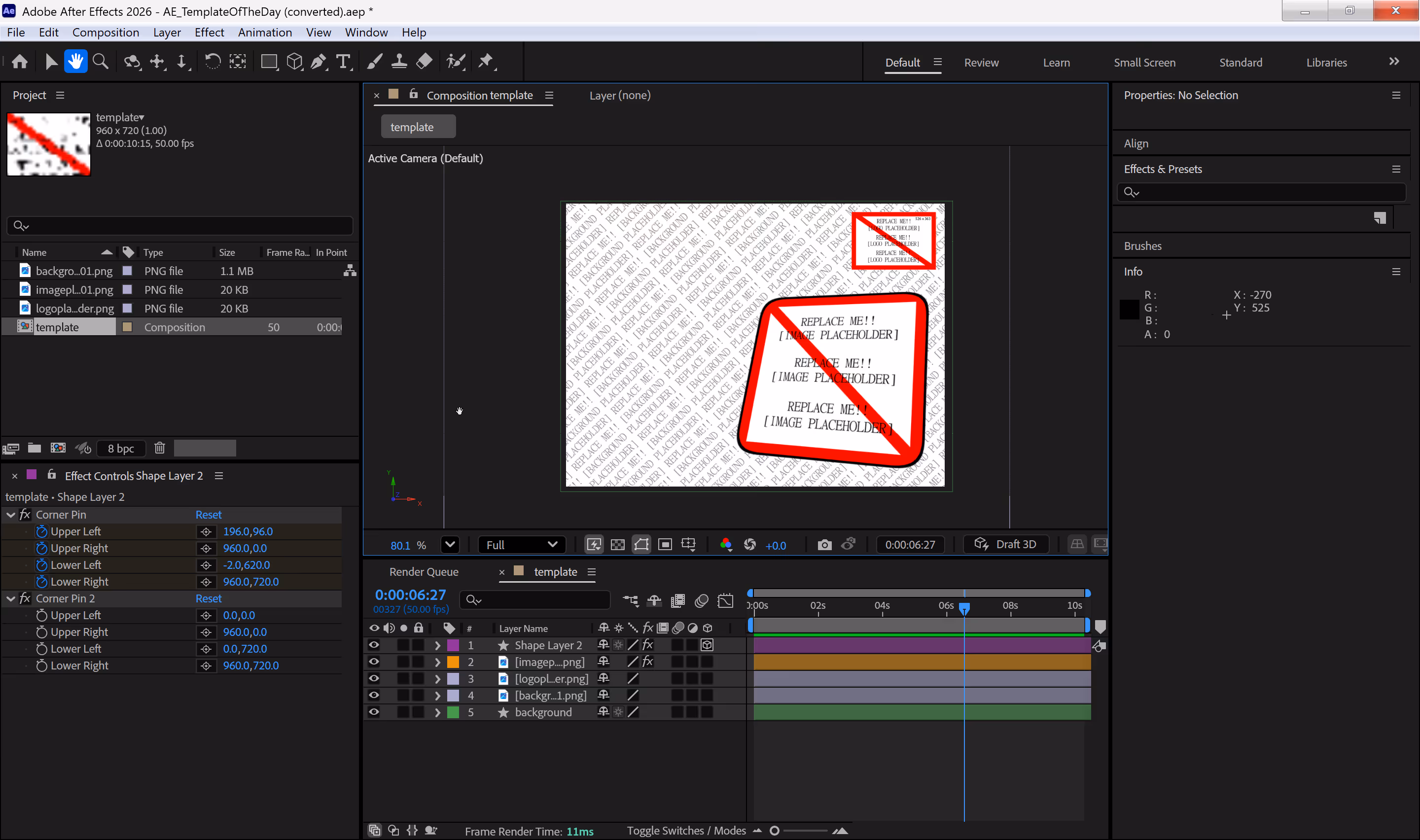Collapse the Corner Pin effect

click(11, 515)
